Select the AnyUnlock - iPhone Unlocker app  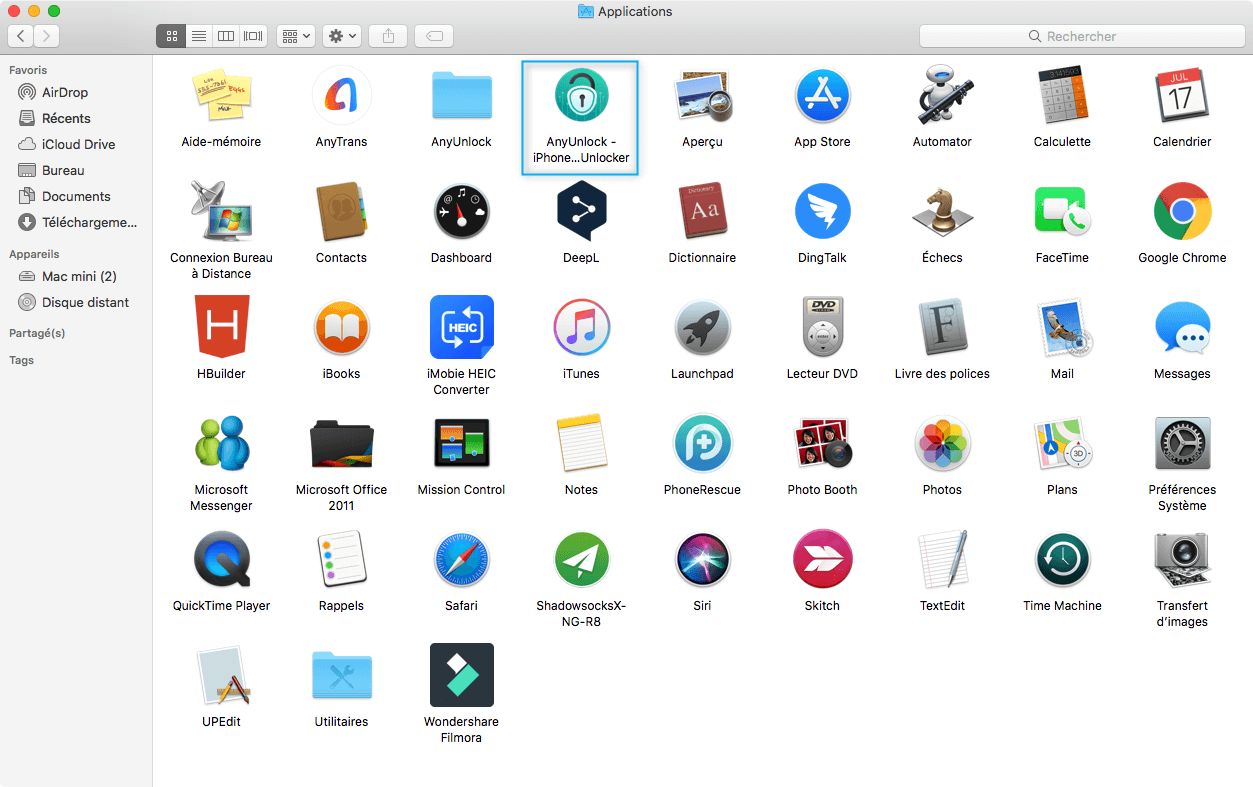(x=581, y=97)
